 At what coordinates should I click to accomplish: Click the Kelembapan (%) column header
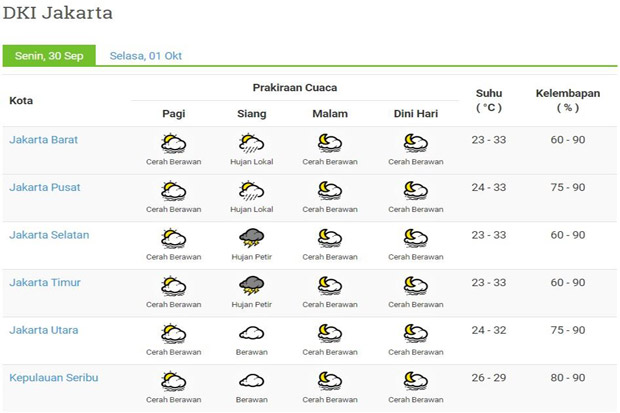[568, 100]
